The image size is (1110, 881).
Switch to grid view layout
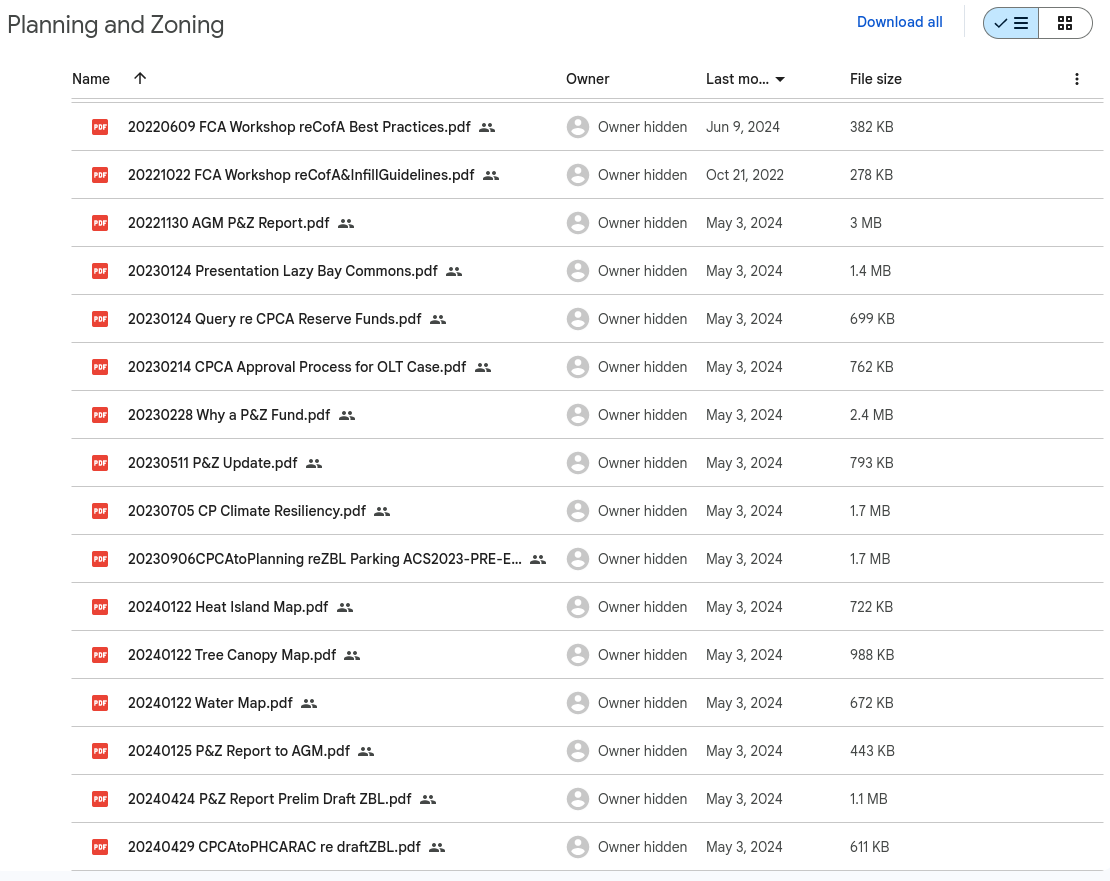point(1065,22)
